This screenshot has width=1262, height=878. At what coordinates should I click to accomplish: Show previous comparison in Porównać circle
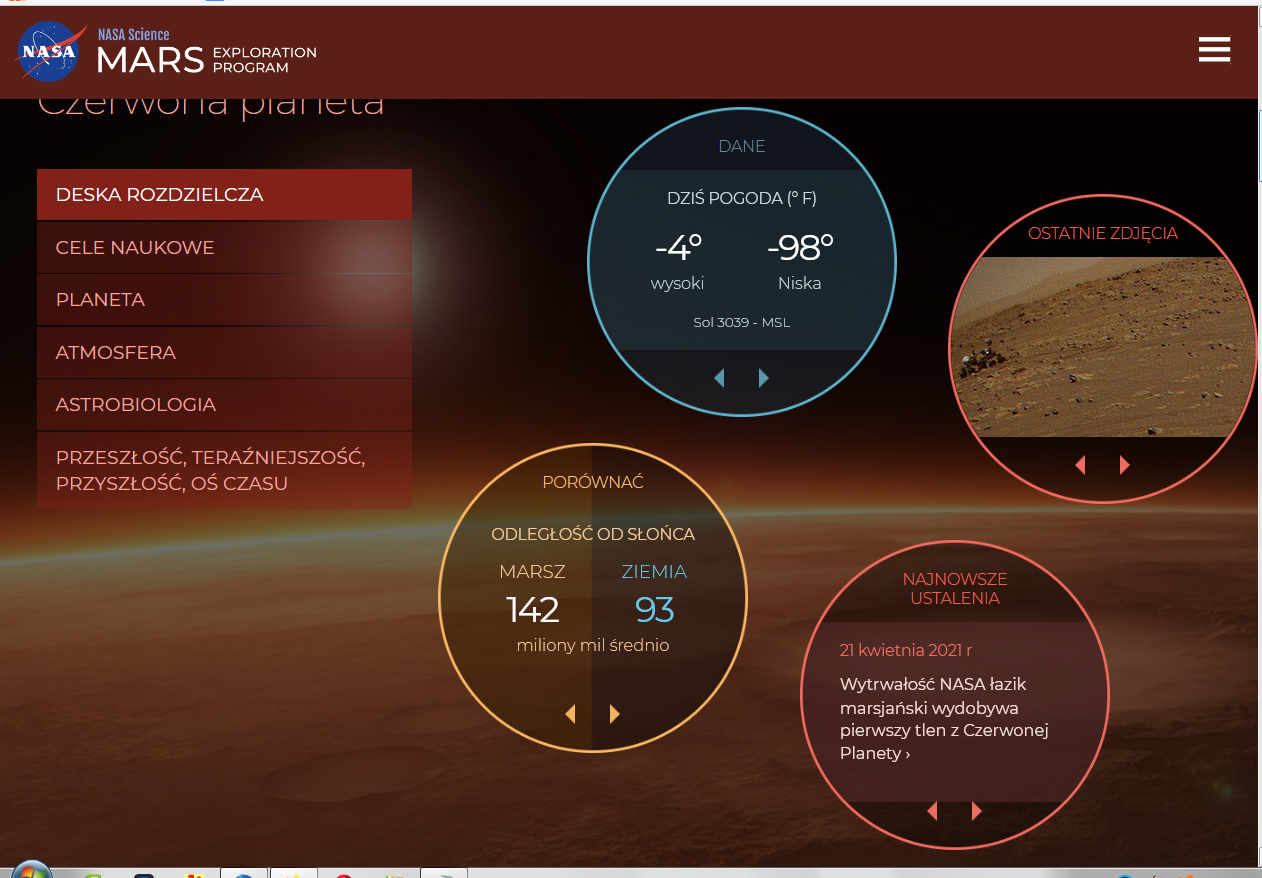(570, 713)
